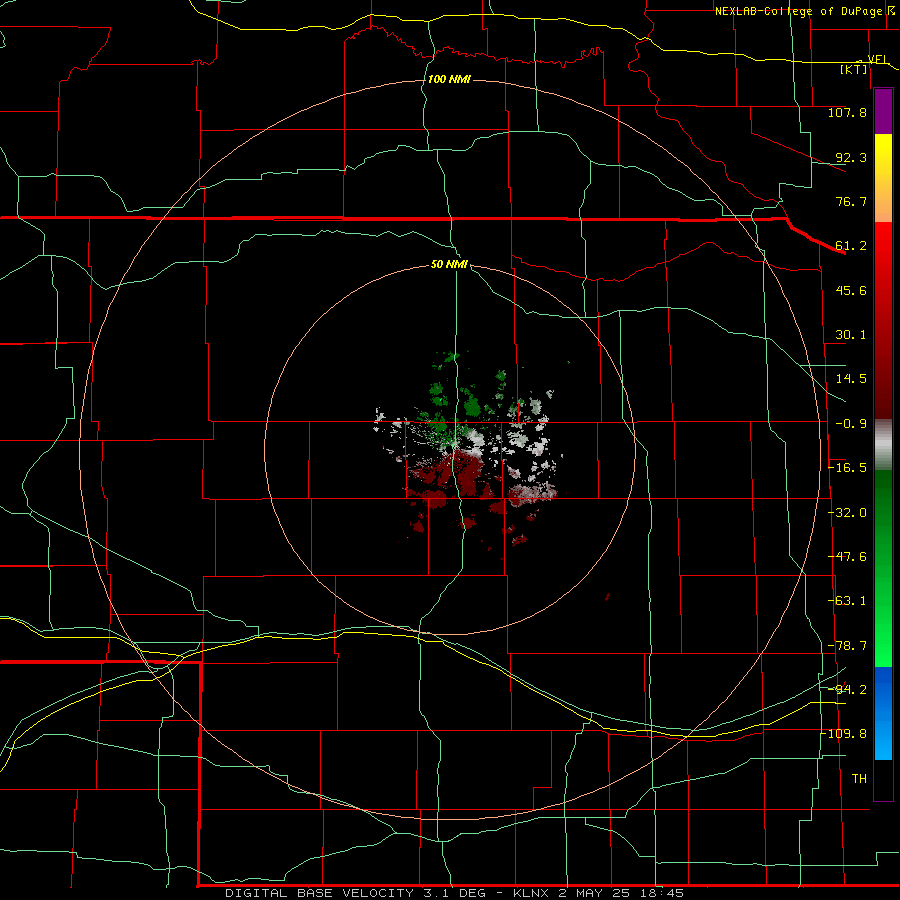Pick the gray-white zero-velocity color bar segment
The image size is (900, 900).
click(x=883, y=445)
